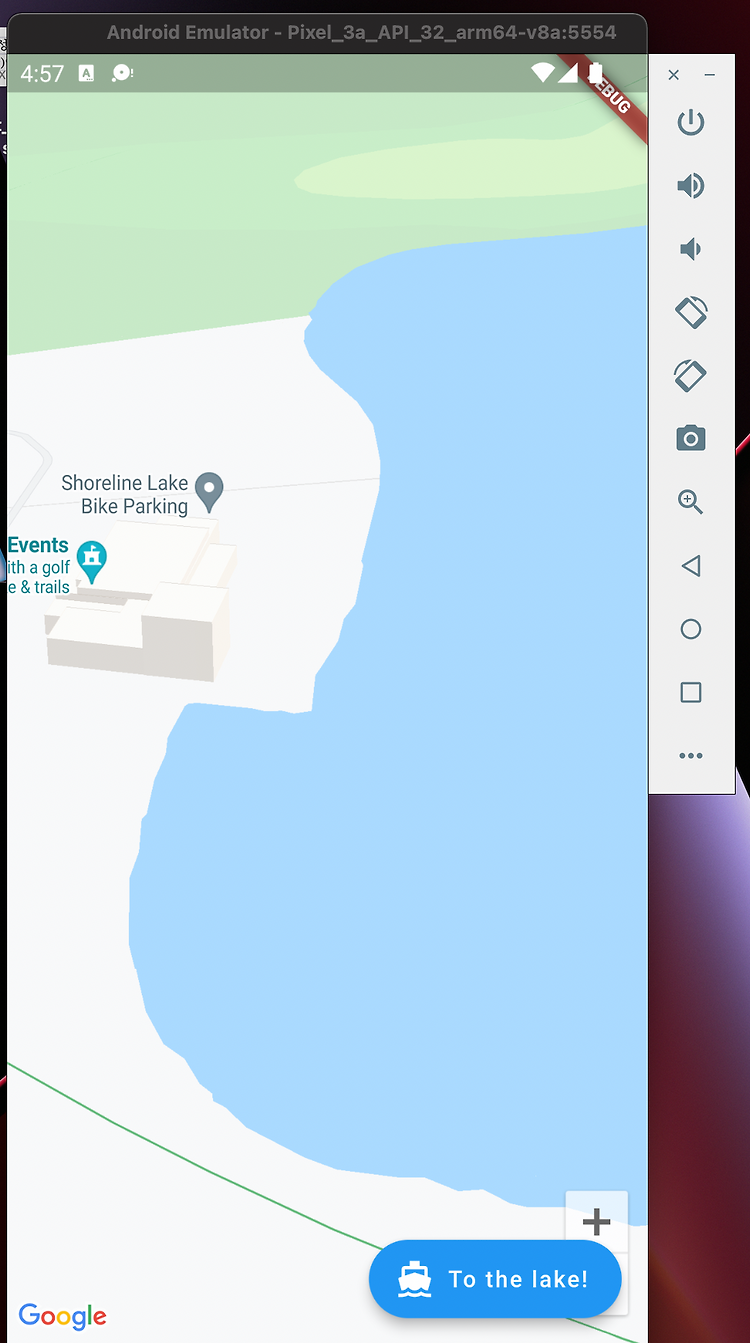
Task: Zoom the map in with the plus button
Action: (x=597, y=1222)
